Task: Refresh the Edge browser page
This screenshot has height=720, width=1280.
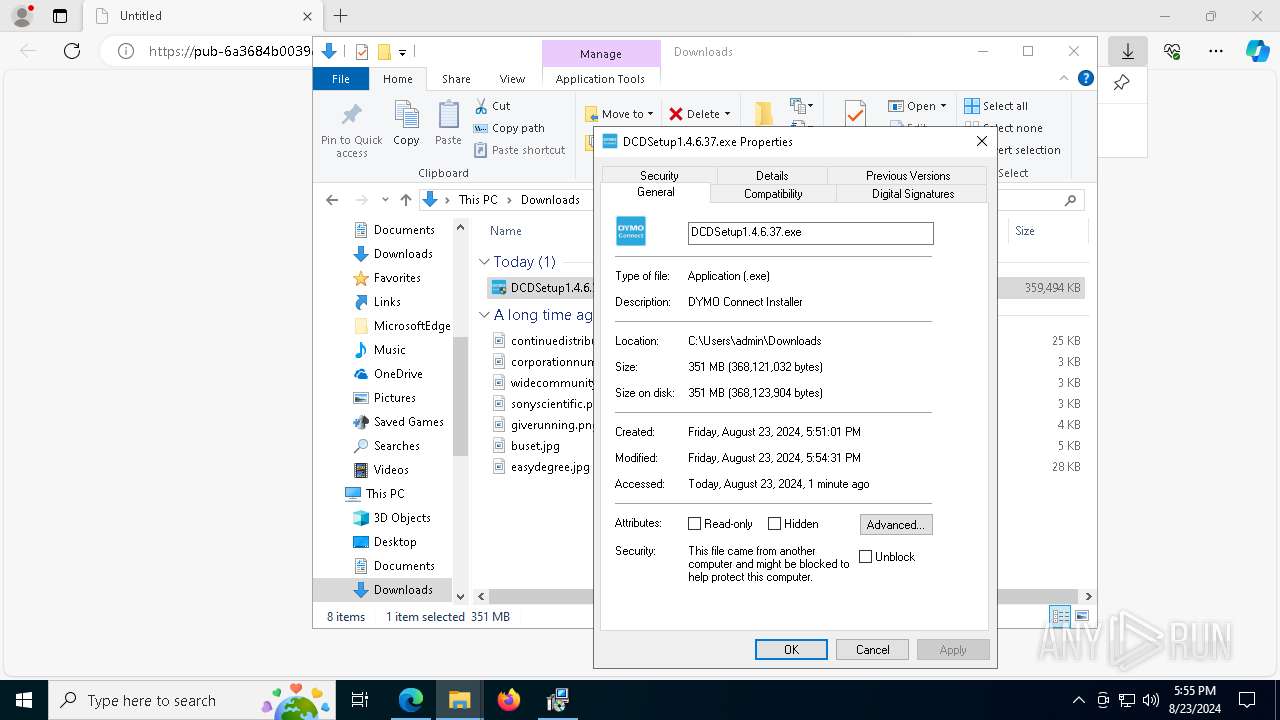Action: 72,51
